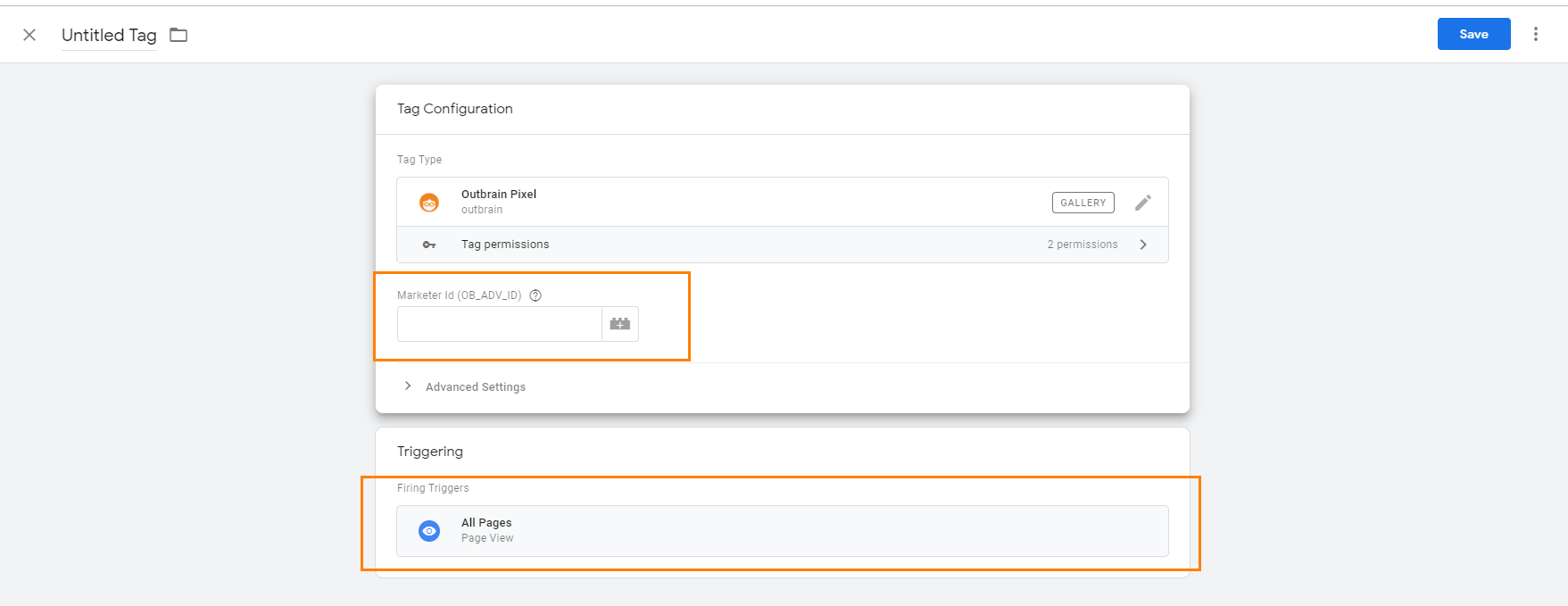Open the three-dot more options menu

(1535, 34)
